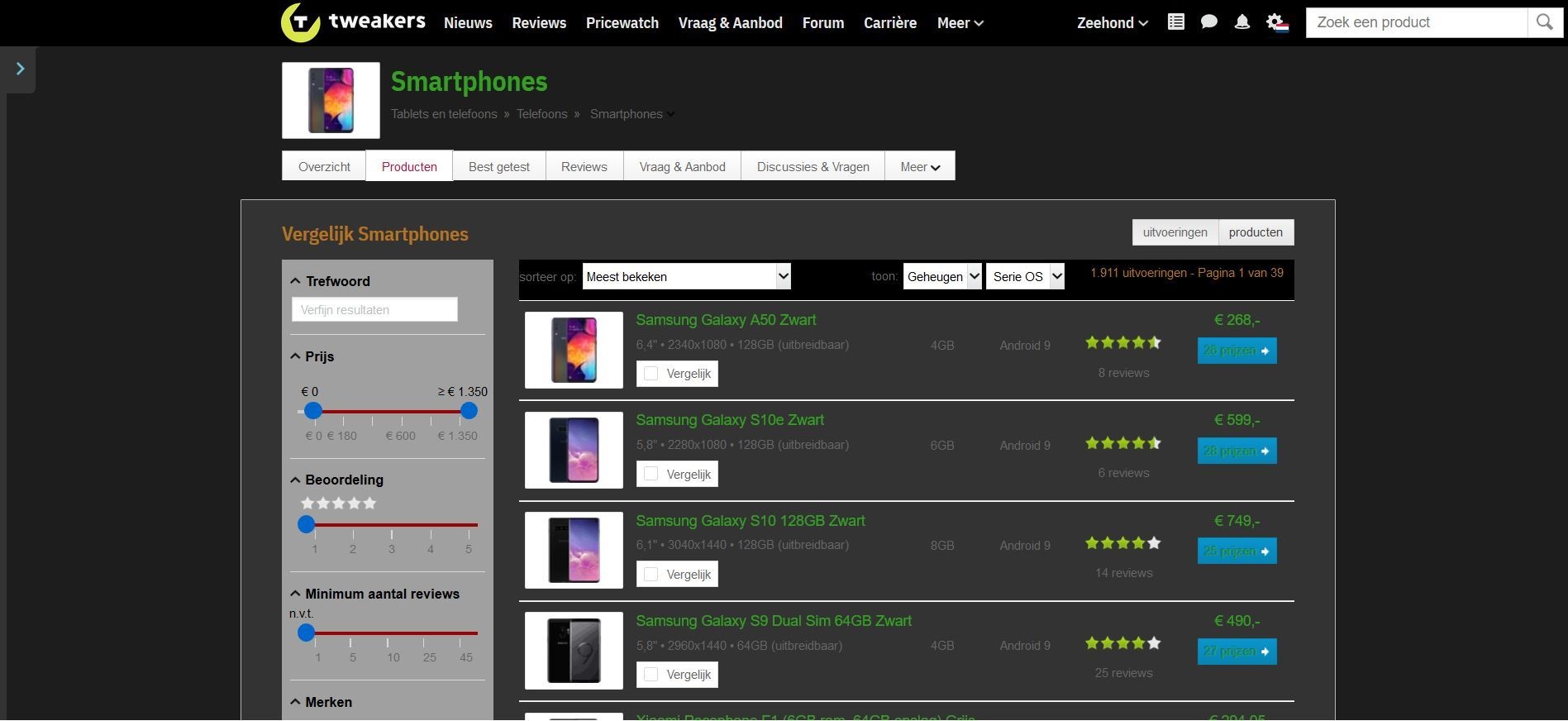Select the Producten tab
The image size is (1568, 721).
(x=409, y=165)
